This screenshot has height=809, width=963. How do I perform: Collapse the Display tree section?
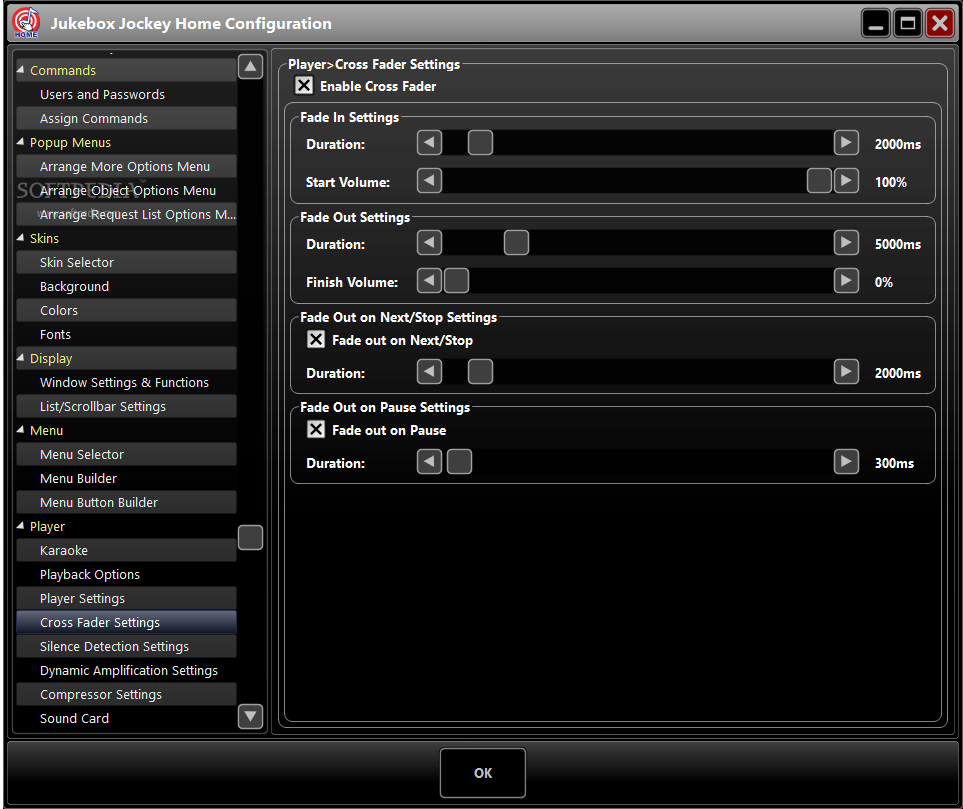click(20, 358)
